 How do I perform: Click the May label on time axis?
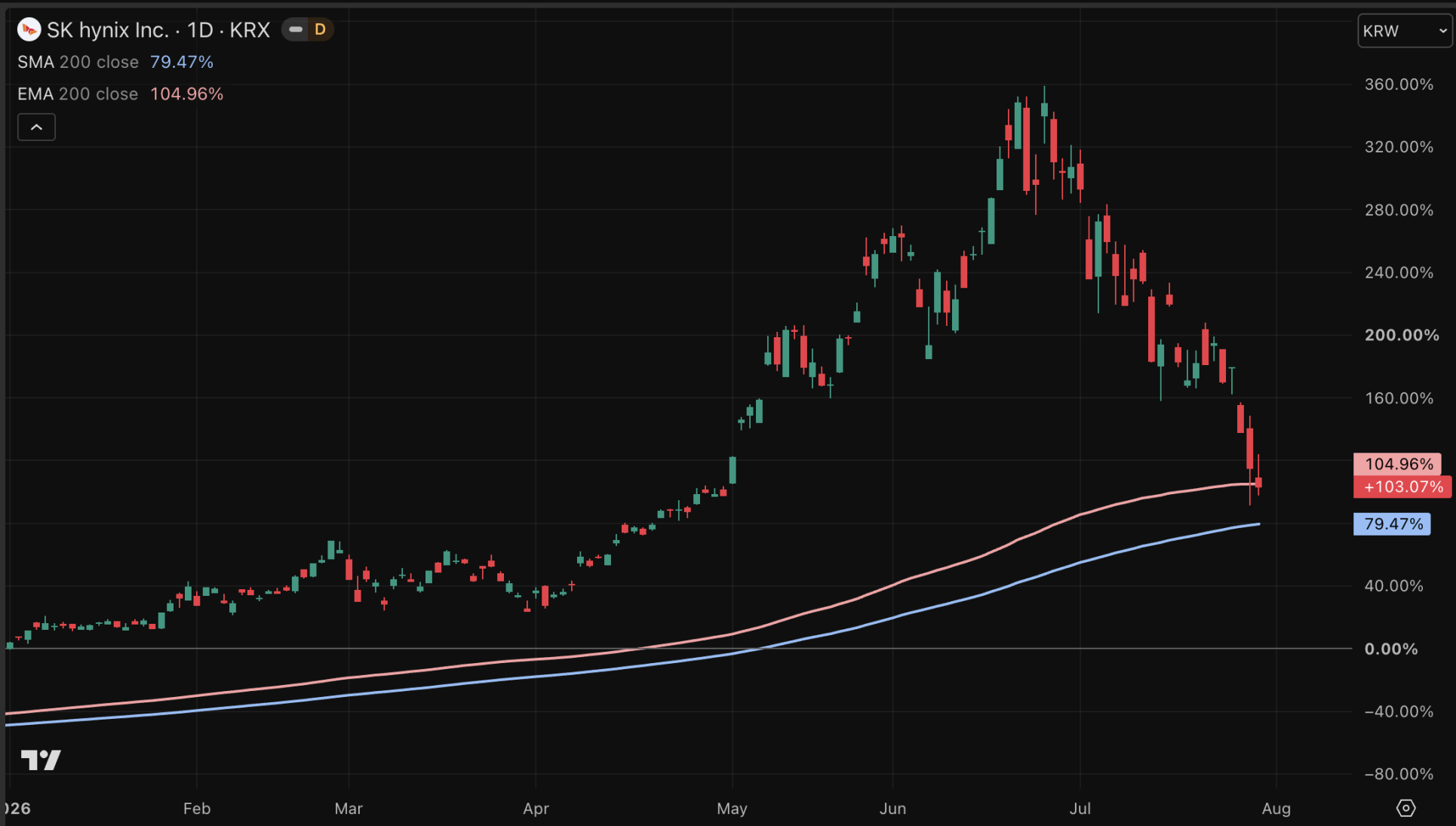[x=732, y=809]
